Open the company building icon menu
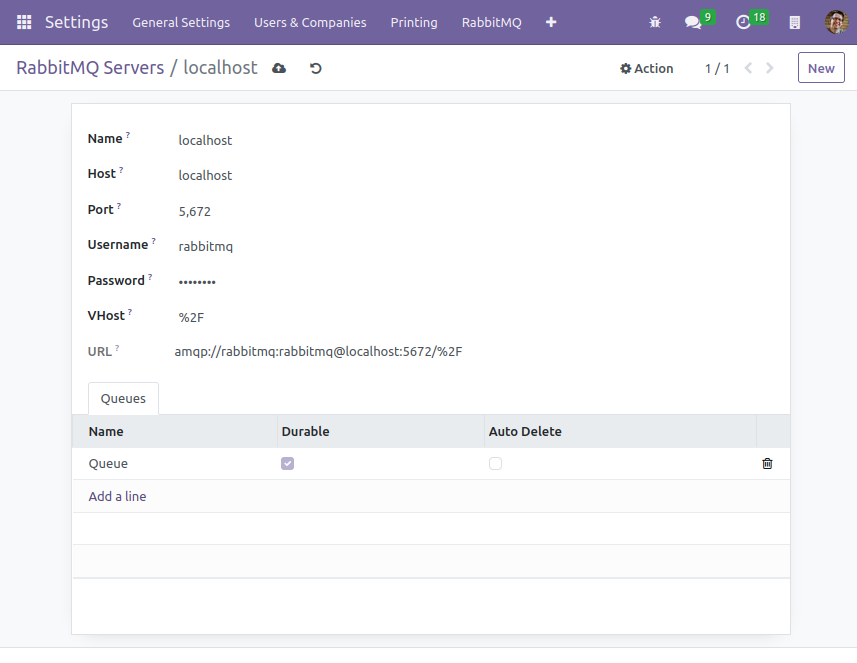 pyautogui.click(x=795, y=22)
